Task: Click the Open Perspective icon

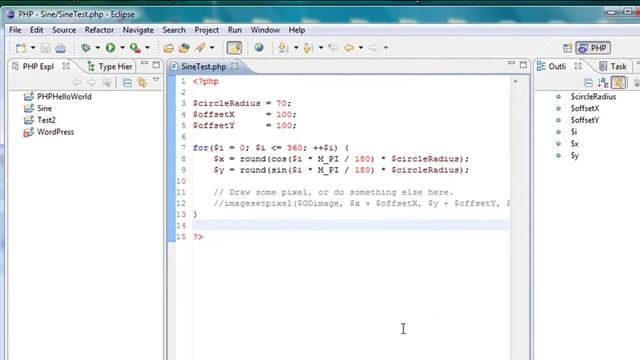Action: tap(567, 48)
